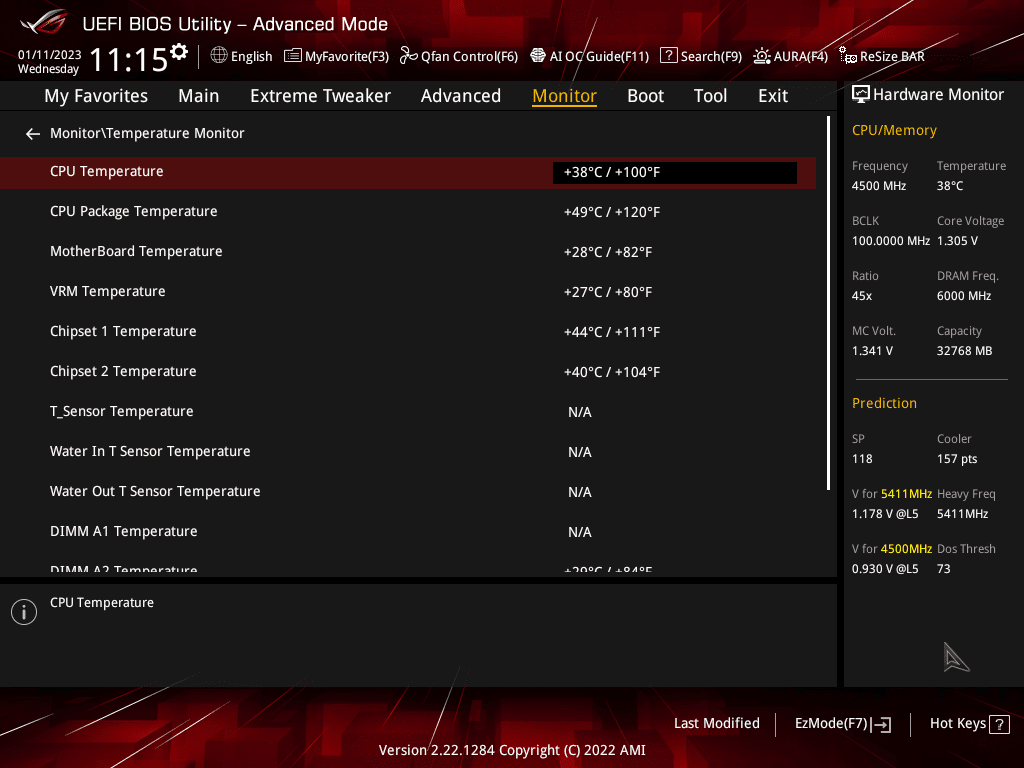Viewport: 1024px width, 768px height.
Task: Open the MyFavorite(F3) list icon
Action: click(x=293, y=56)
